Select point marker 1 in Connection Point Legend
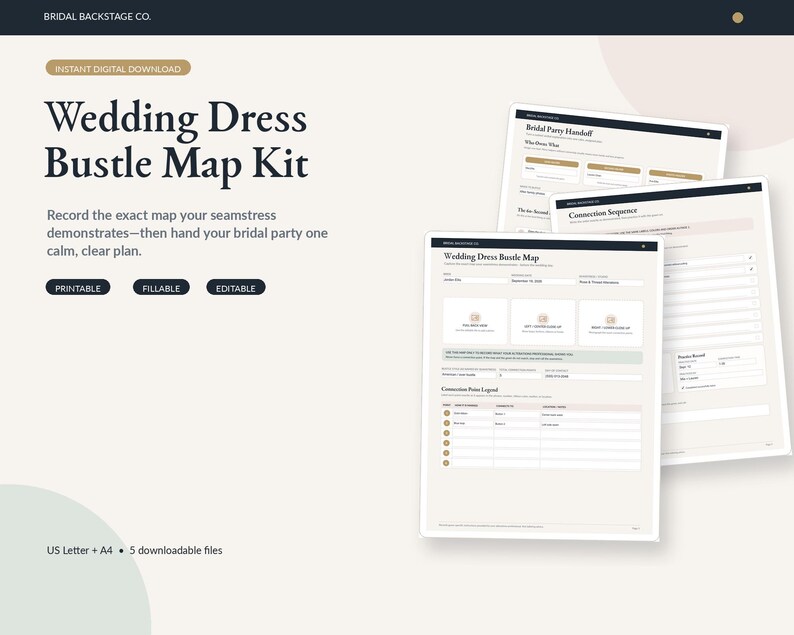The image size is (794, 635). (x=447, y=413)
